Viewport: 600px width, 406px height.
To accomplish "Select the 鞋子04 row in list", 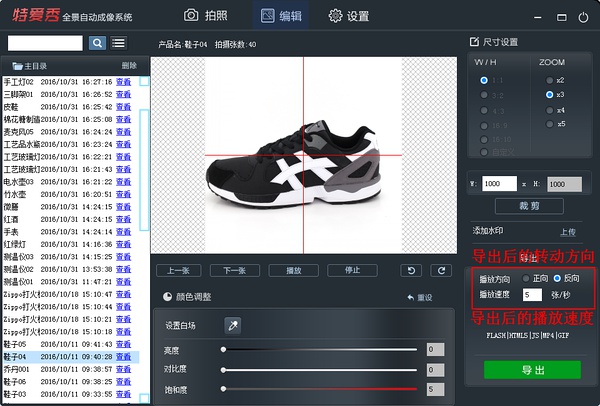I will point(70,357).
